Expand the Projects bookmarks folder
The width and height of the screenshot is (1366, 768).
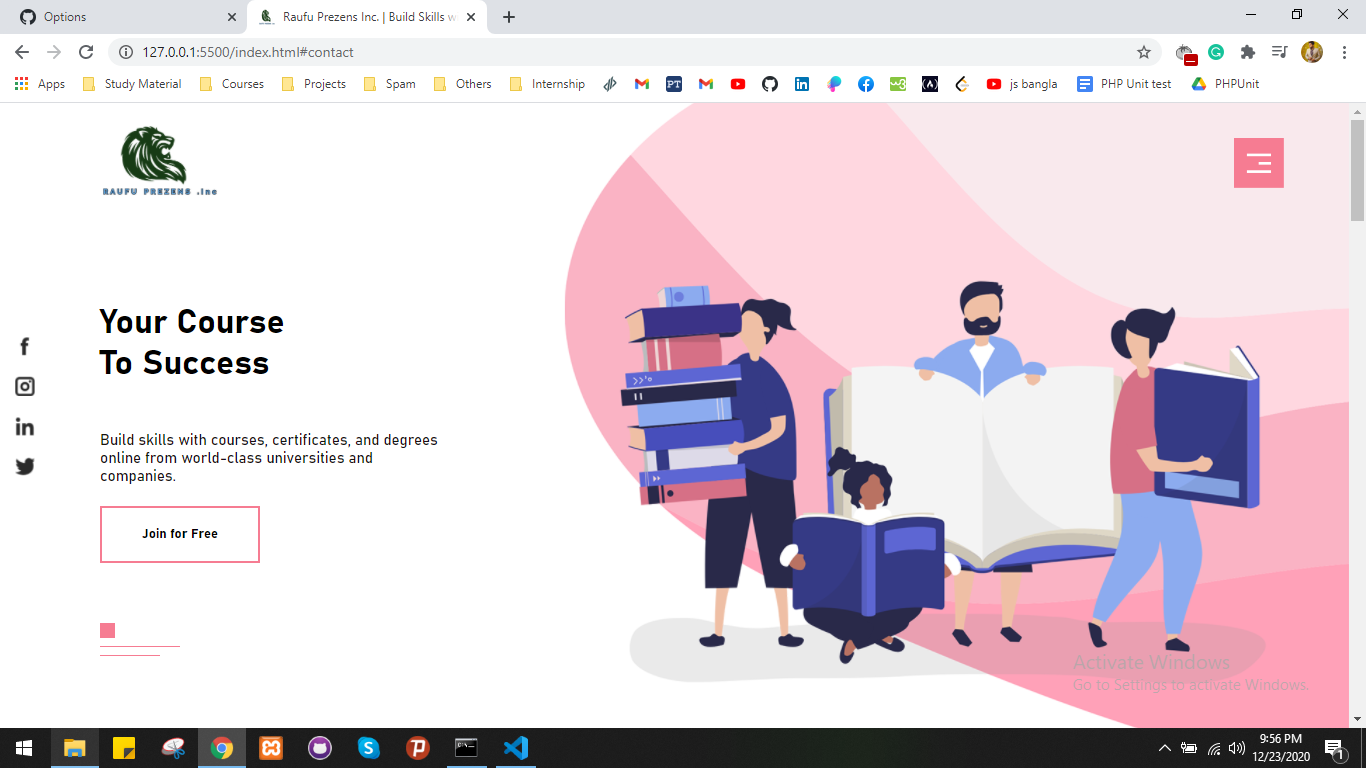click(x=313, y=84)
